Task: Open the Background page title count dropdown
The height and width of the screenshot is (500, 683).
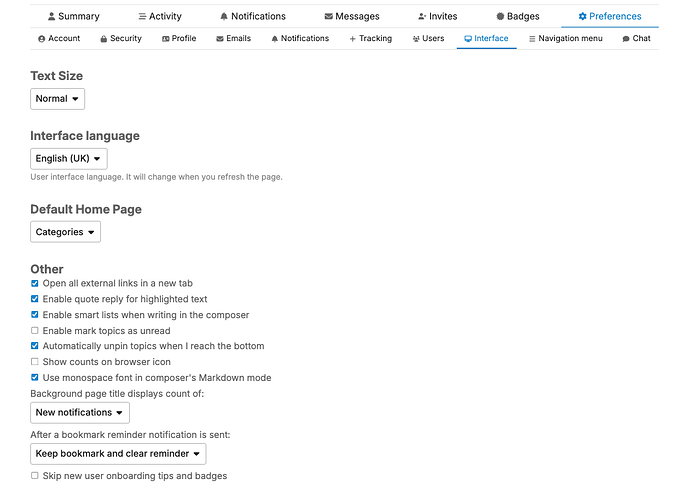Action: [x=80, y=413]
